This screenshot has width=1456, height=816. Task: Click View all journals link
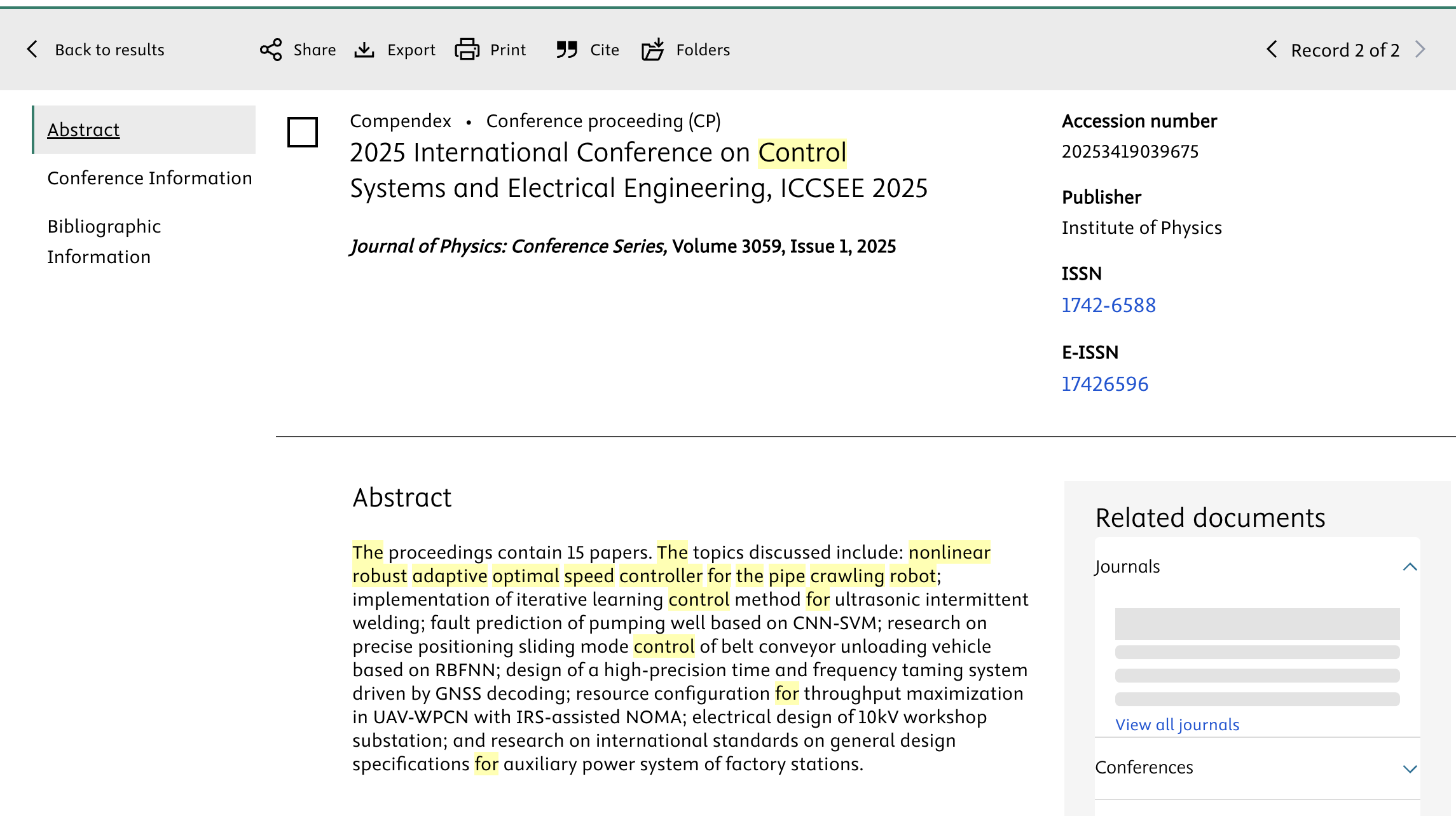(x=1177, y=724)
